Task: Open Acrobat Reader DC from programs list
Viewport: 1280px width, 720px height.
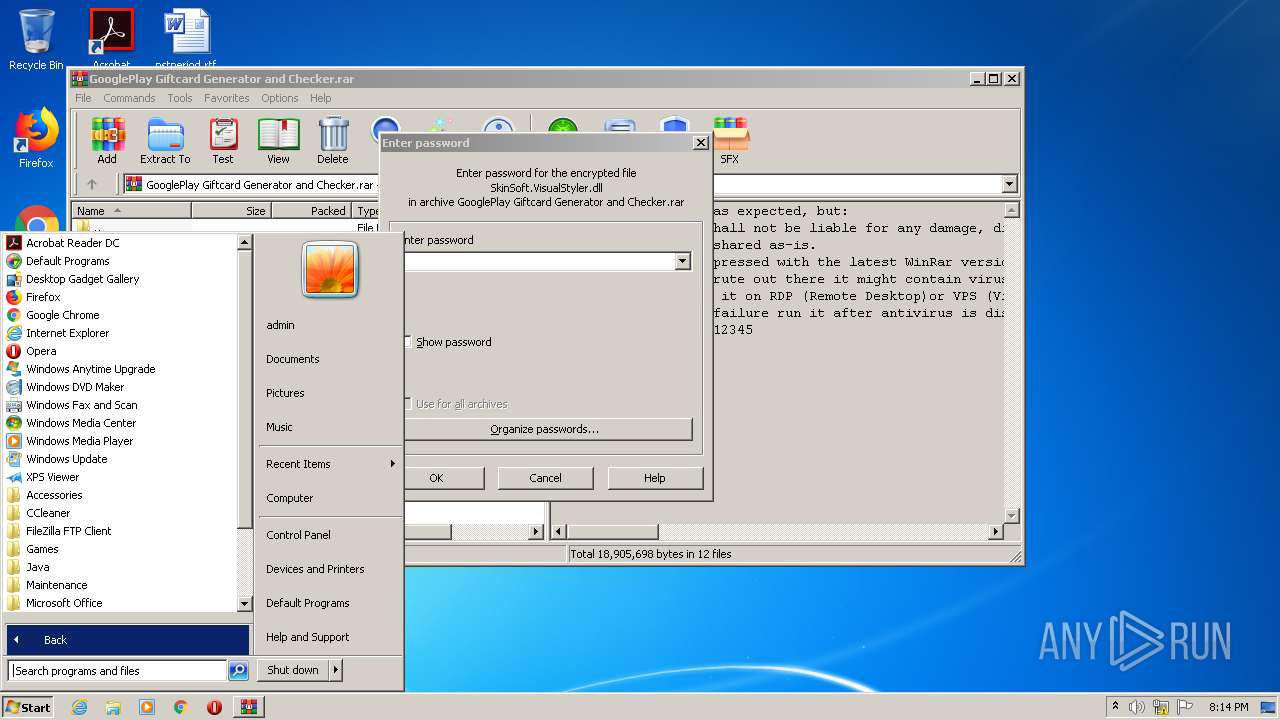Action: 72,243
